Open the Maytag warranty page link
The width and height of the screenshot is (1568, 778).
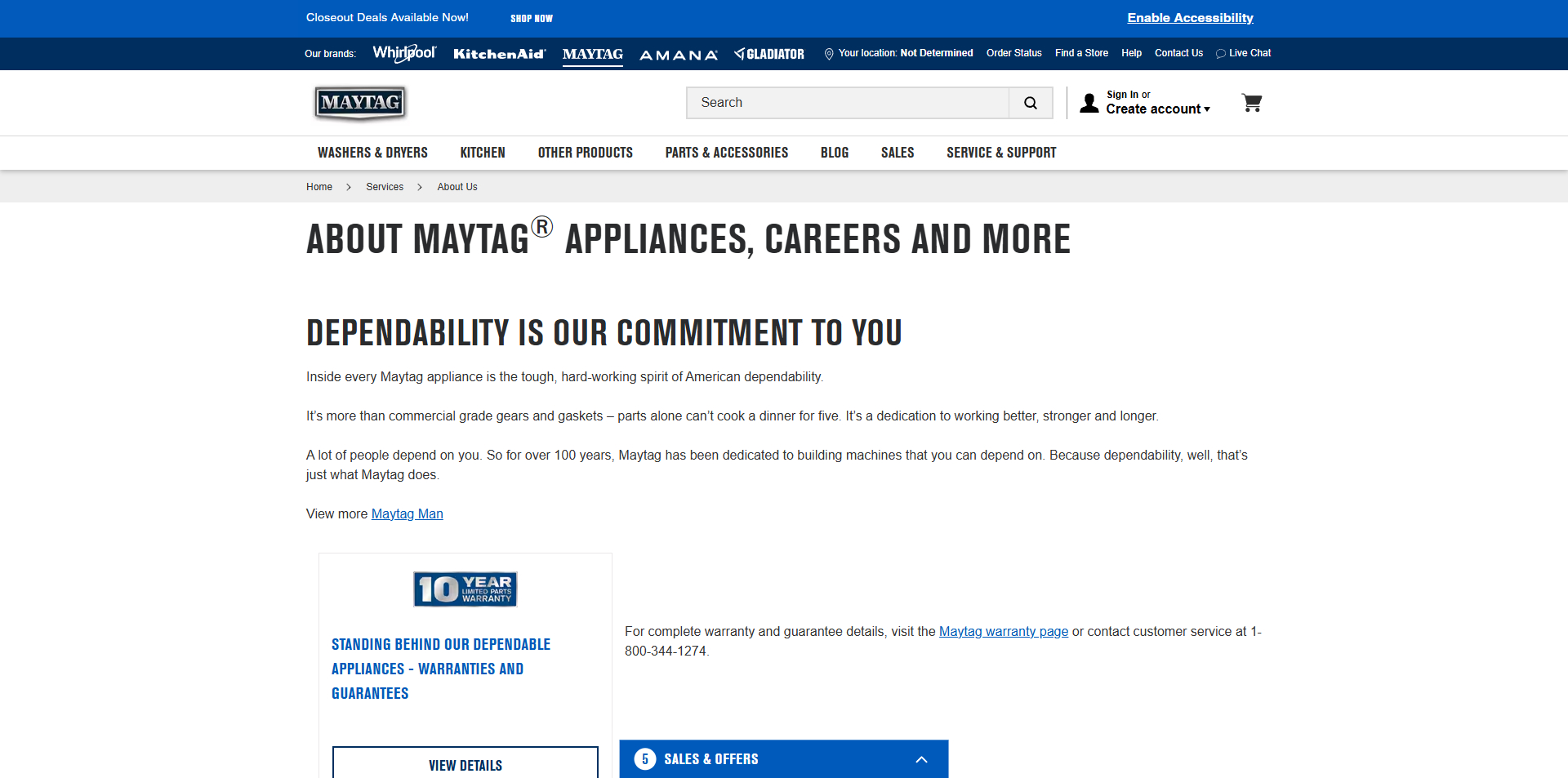(1003, 631)
